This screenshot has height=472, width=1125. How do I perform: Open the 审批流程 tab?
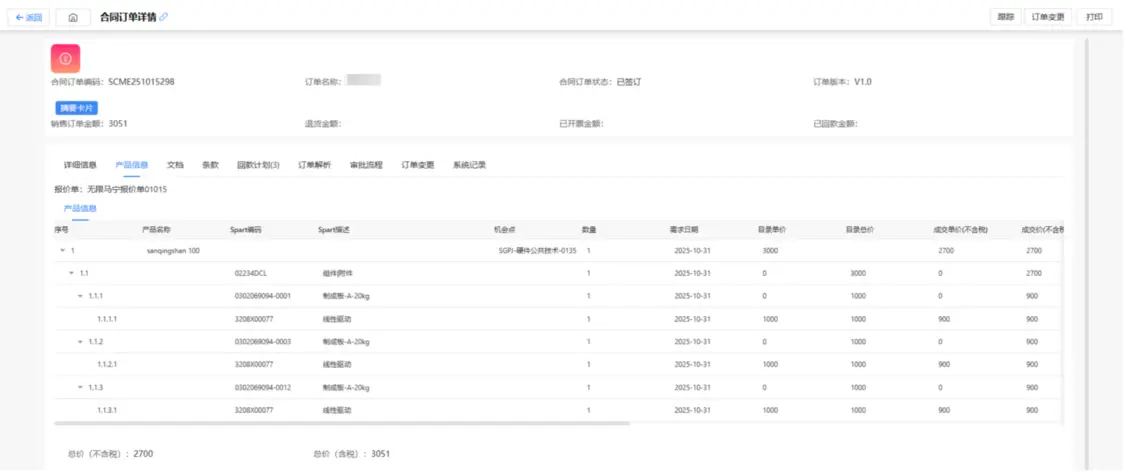click(x=367, y=165)
